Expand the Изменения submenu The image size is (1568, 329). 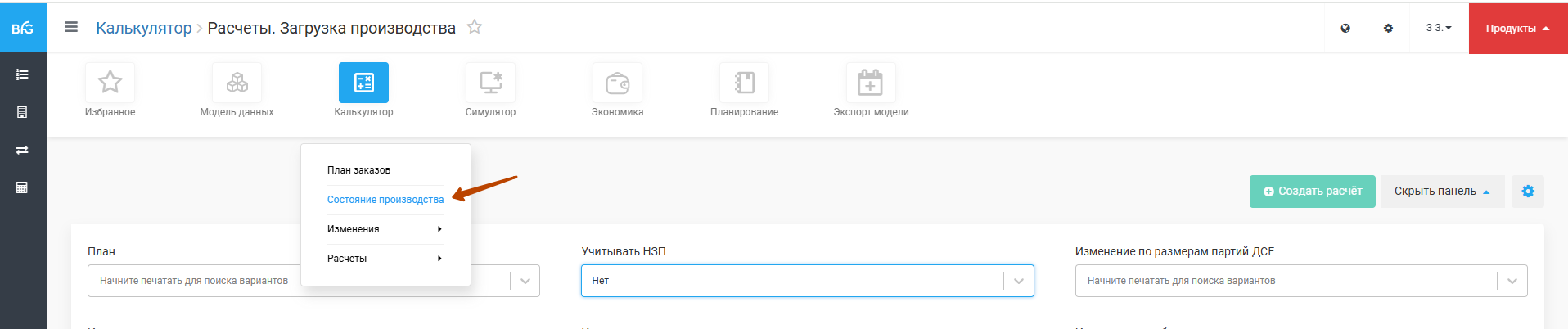(385, 229)
